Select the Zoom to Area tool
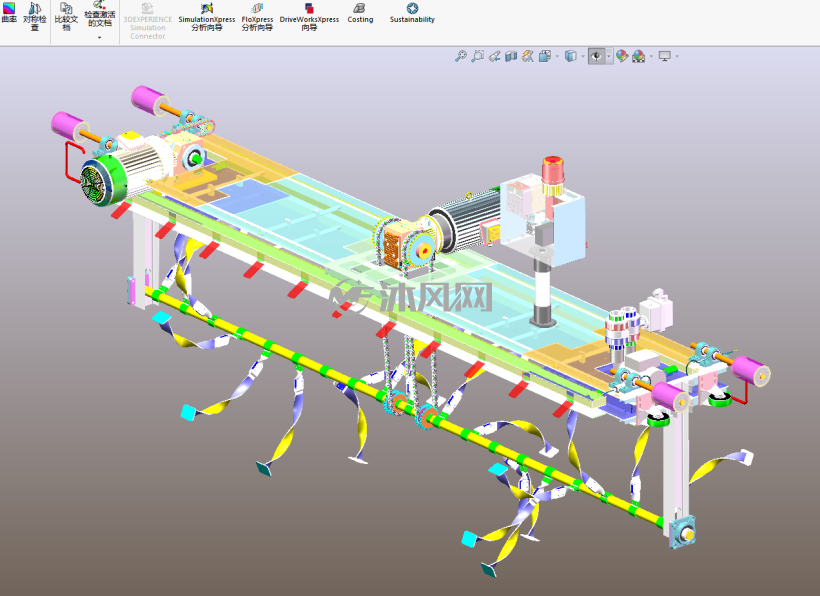 [x=477, y=56]
